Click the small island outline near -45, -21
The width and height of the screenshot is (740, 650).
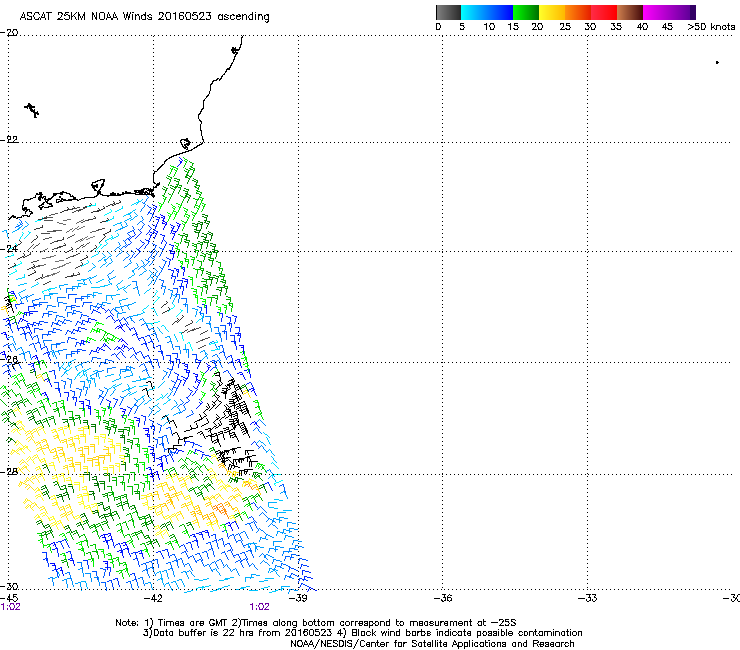coord(32,110)
